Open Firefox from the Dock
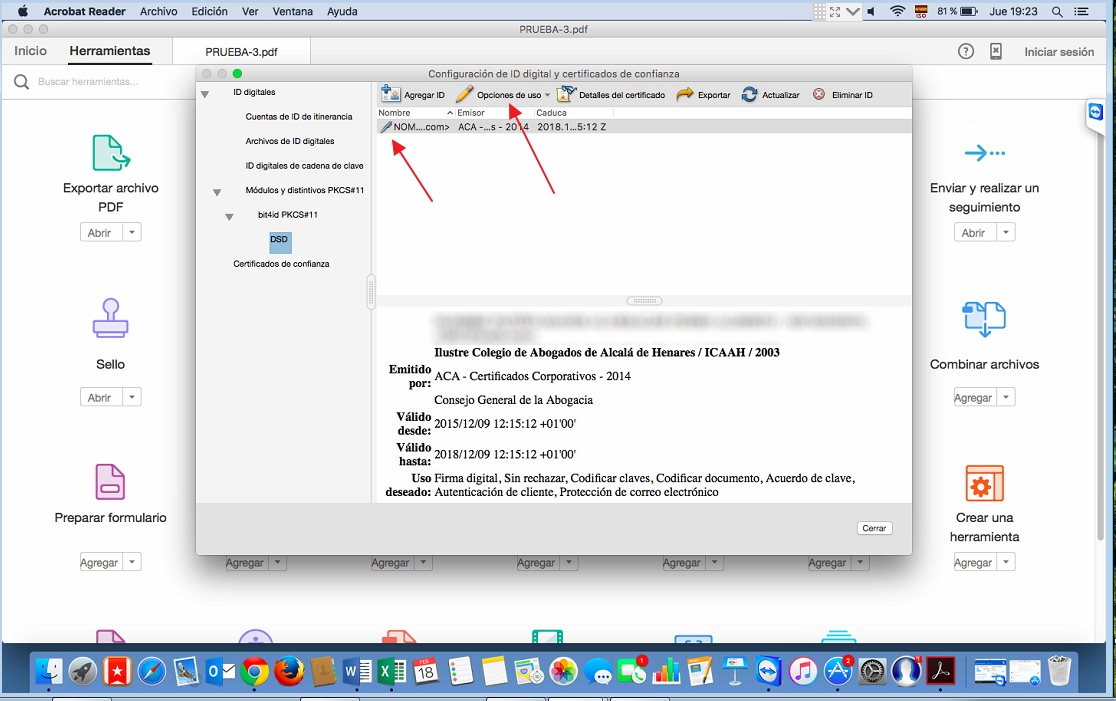This screenshot has height=701, width=1116. (289, 671)
